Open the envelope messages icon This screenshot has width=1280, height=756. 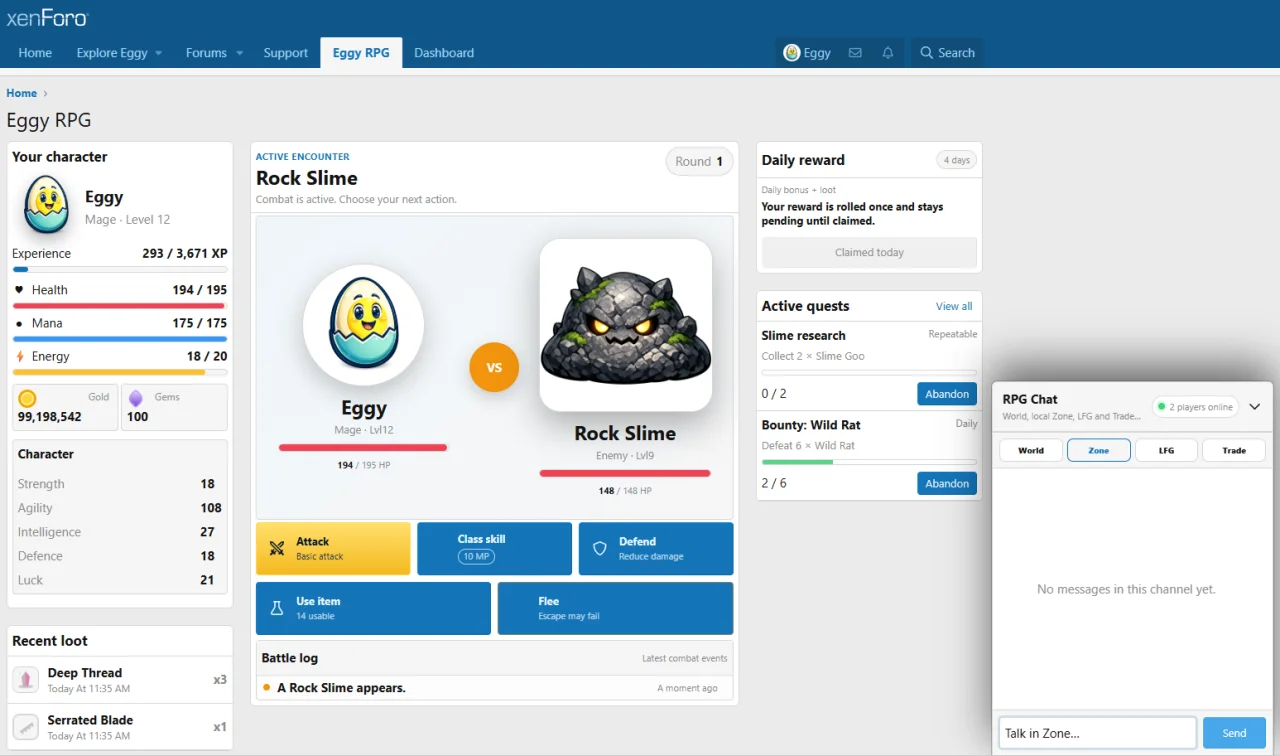coord(855,53)
